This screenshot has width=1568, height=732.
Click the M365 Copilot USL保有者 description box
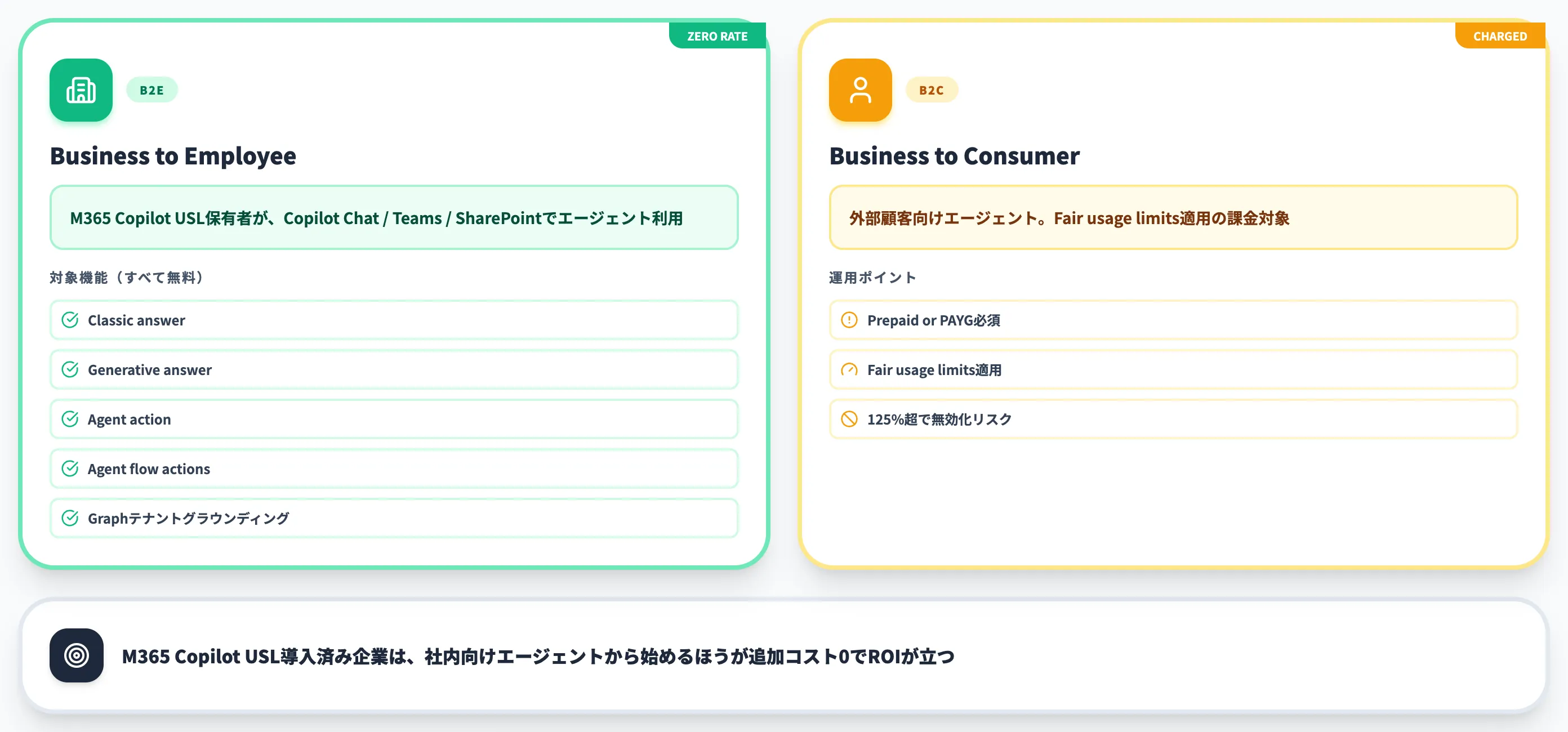click(x=394, y=218)
